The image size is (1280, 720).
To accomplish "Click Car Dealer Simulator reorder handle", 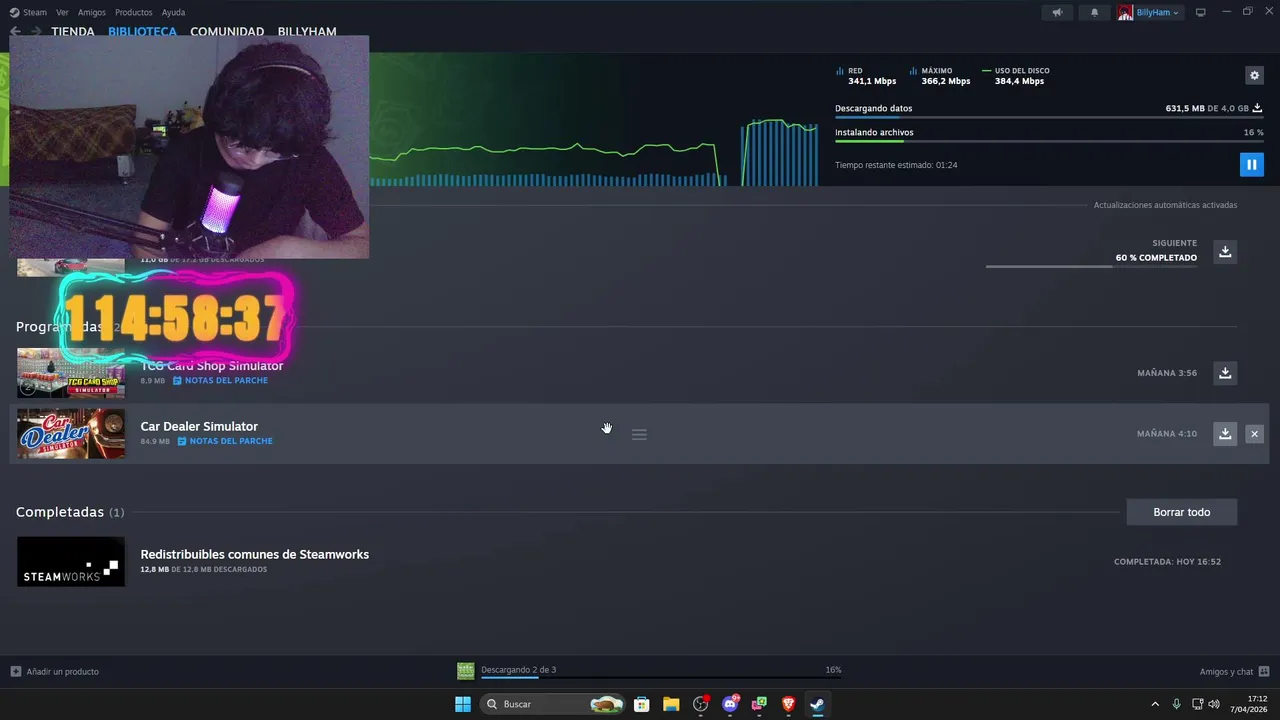I will pos(639,434).
